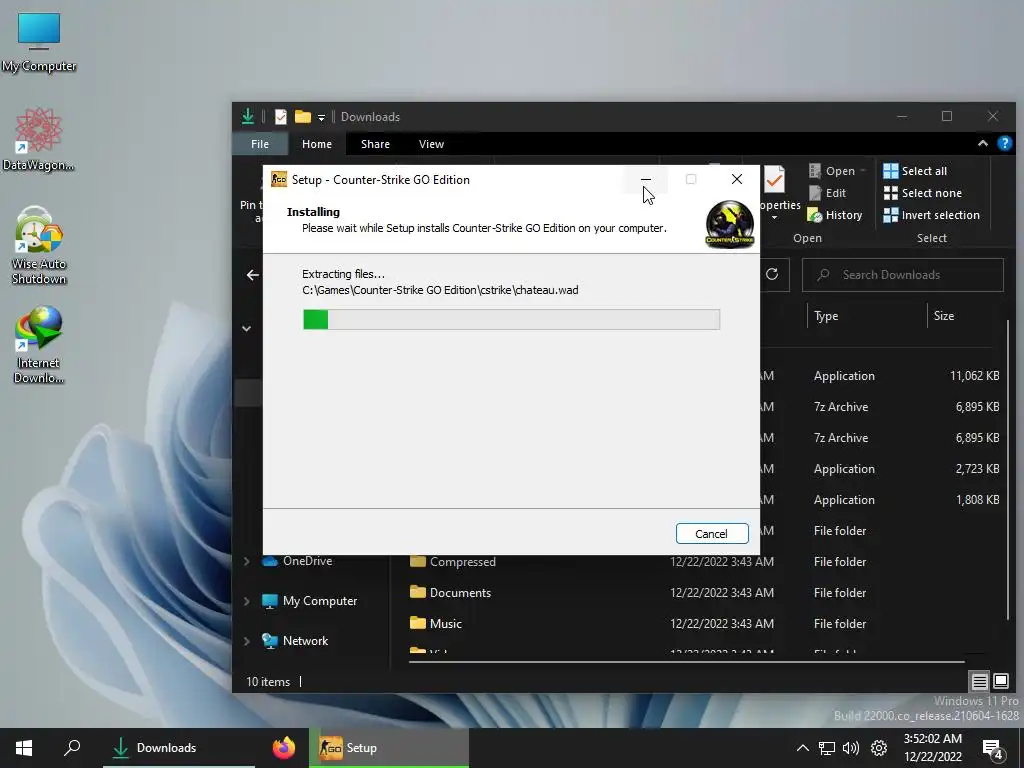Minimize the Setup installer window
This screenshot has width=1024, height=768.
tap(645, 180)
